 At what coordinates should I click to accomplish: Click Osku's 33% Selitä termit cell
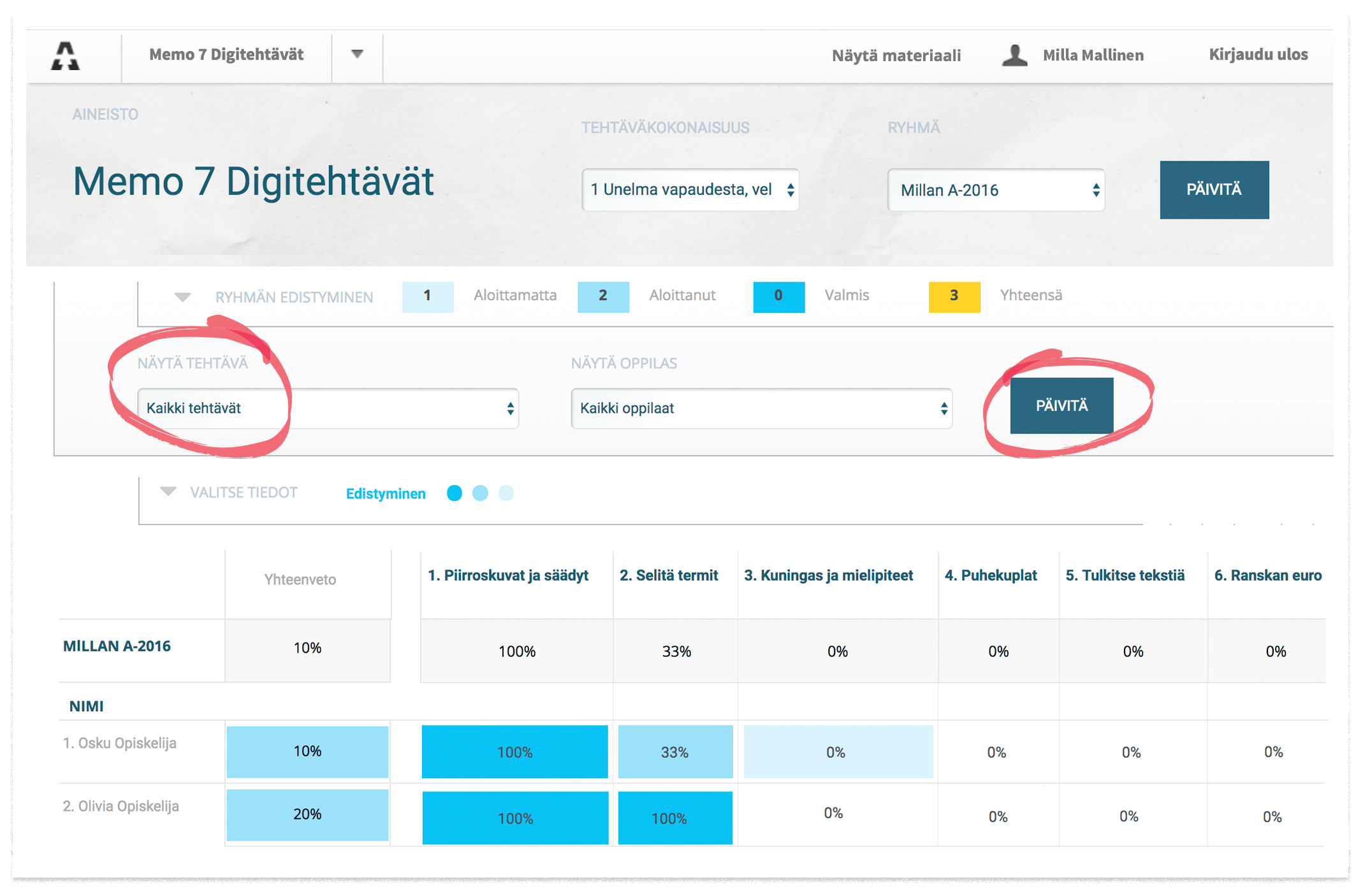[675, 752]
